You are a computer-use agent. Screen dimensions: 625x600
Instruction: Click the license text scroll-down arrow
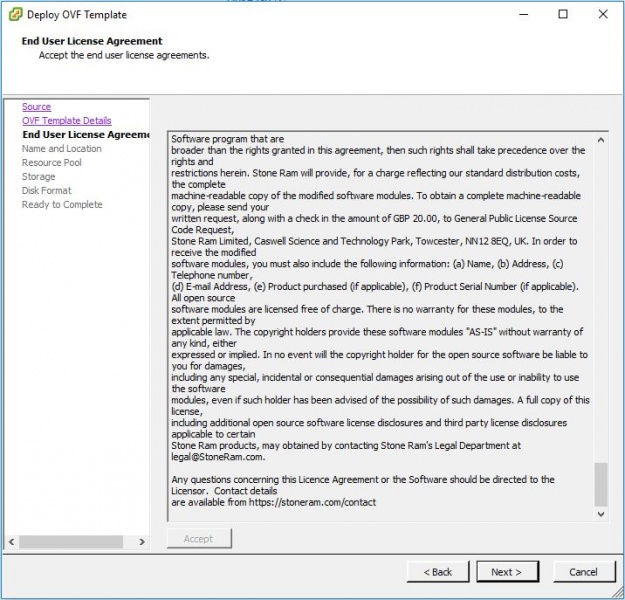(x=601, y=514)
